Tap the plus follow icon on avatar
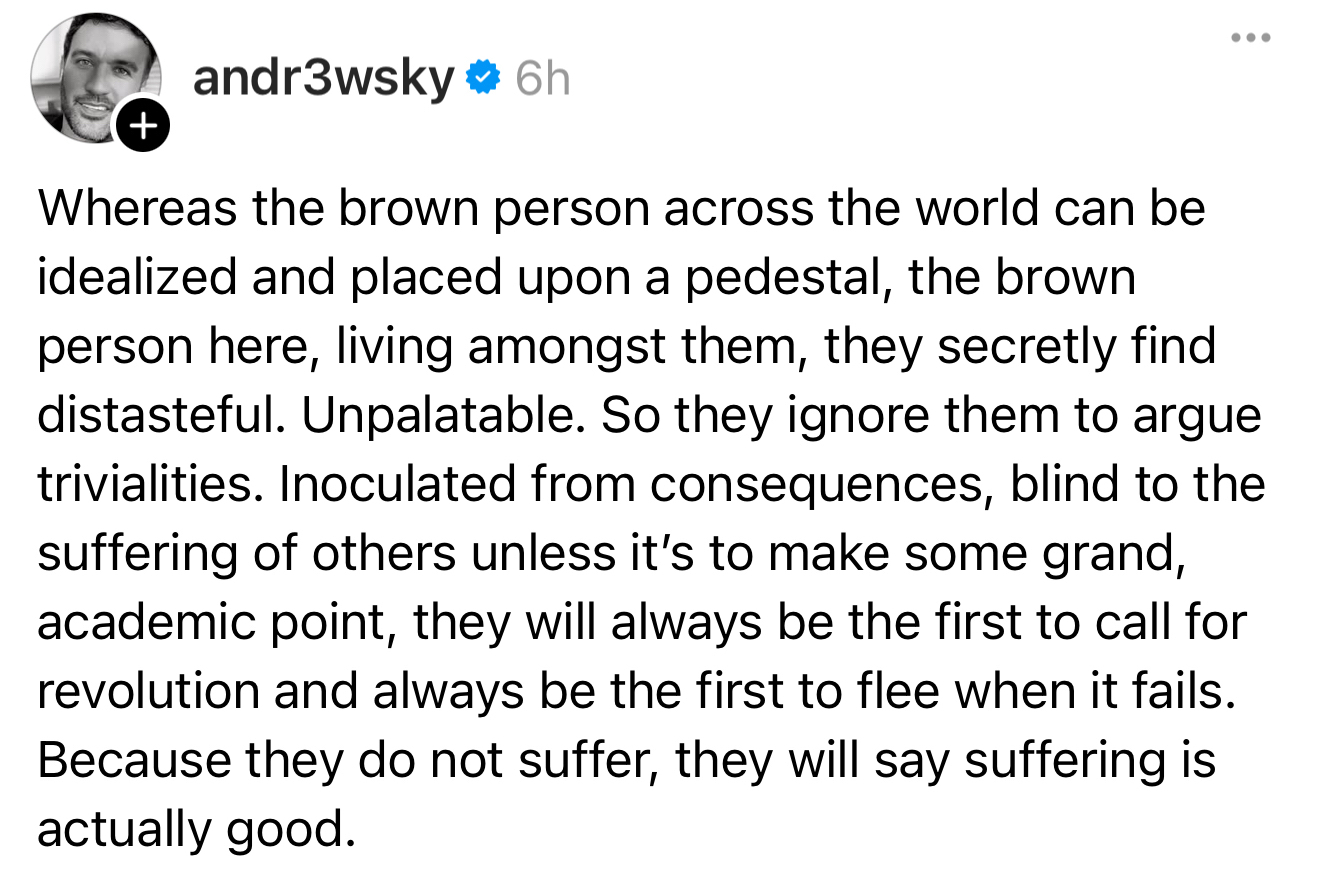 145,127
